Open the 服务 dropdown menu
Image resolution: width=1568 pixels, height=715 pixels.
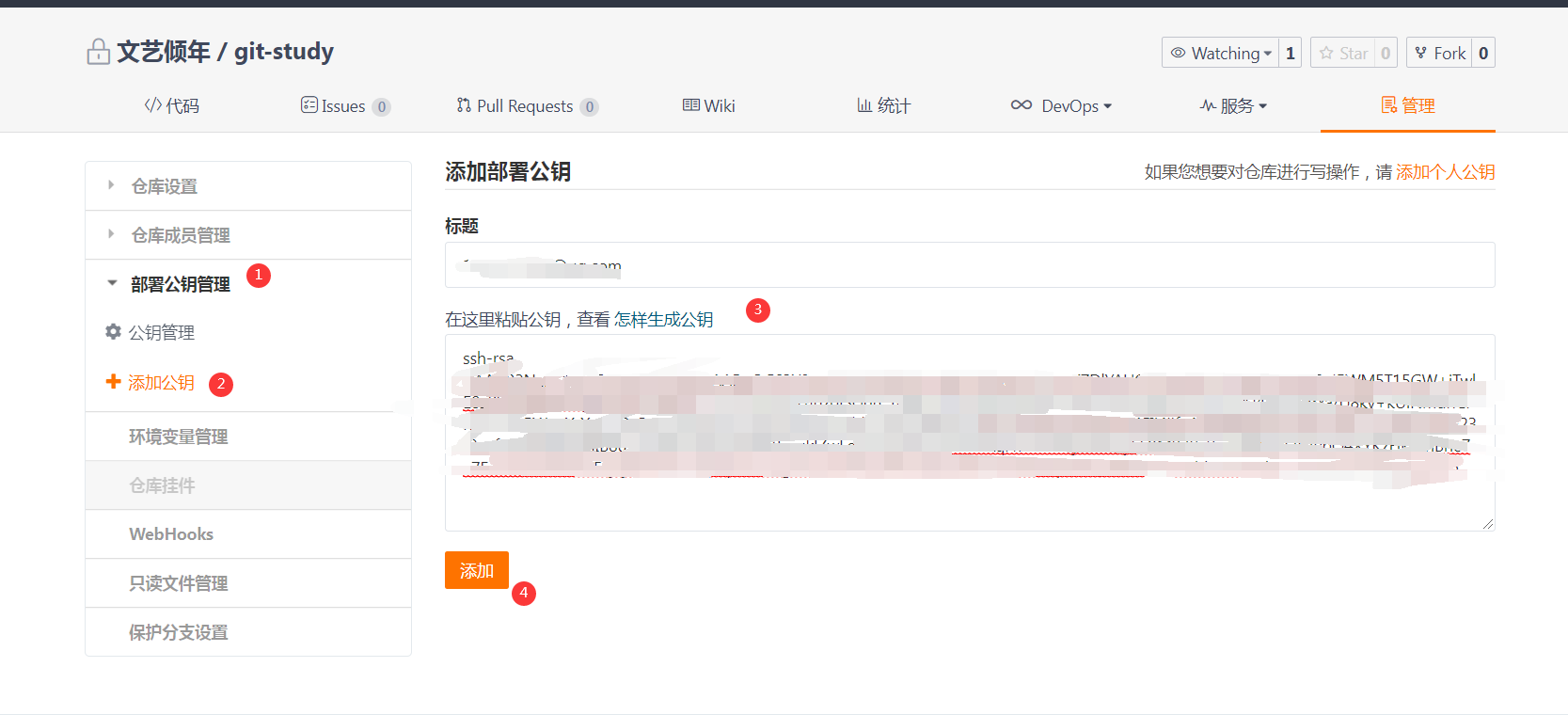(1234, 106)
